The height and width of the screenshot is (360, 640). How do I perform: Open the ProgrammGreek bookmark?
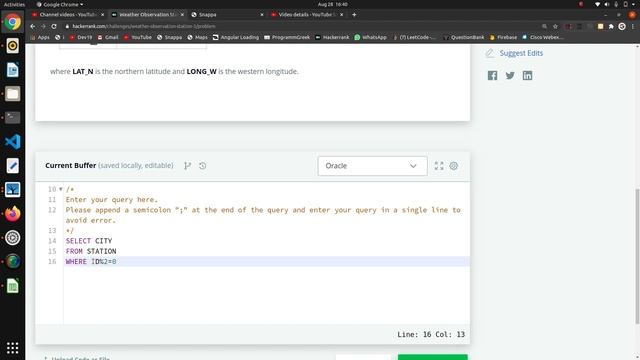coord(287,37)
